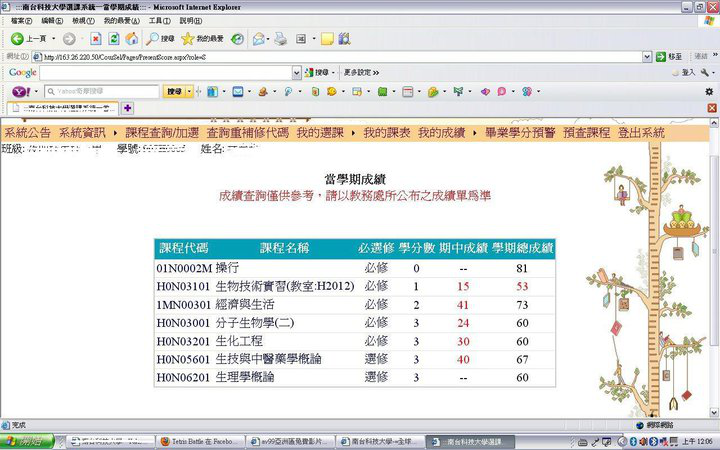Click the Stop loading red X icon
This screenshot has width=720, height=450.
pos(96,39)
